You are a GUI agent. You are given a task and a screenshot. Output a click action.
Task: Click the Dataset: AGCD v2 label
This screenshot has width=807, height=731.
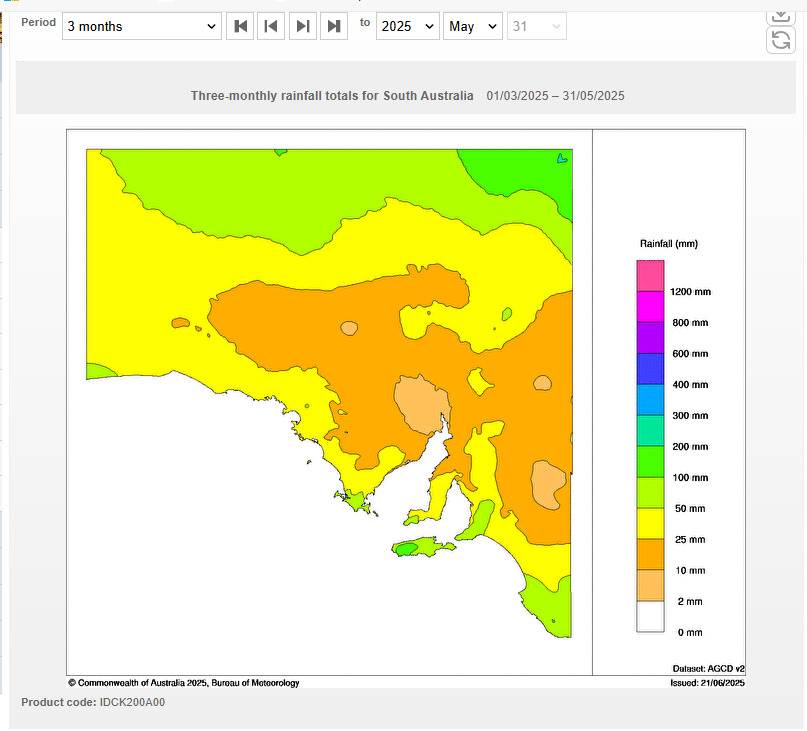click(709, 668)
